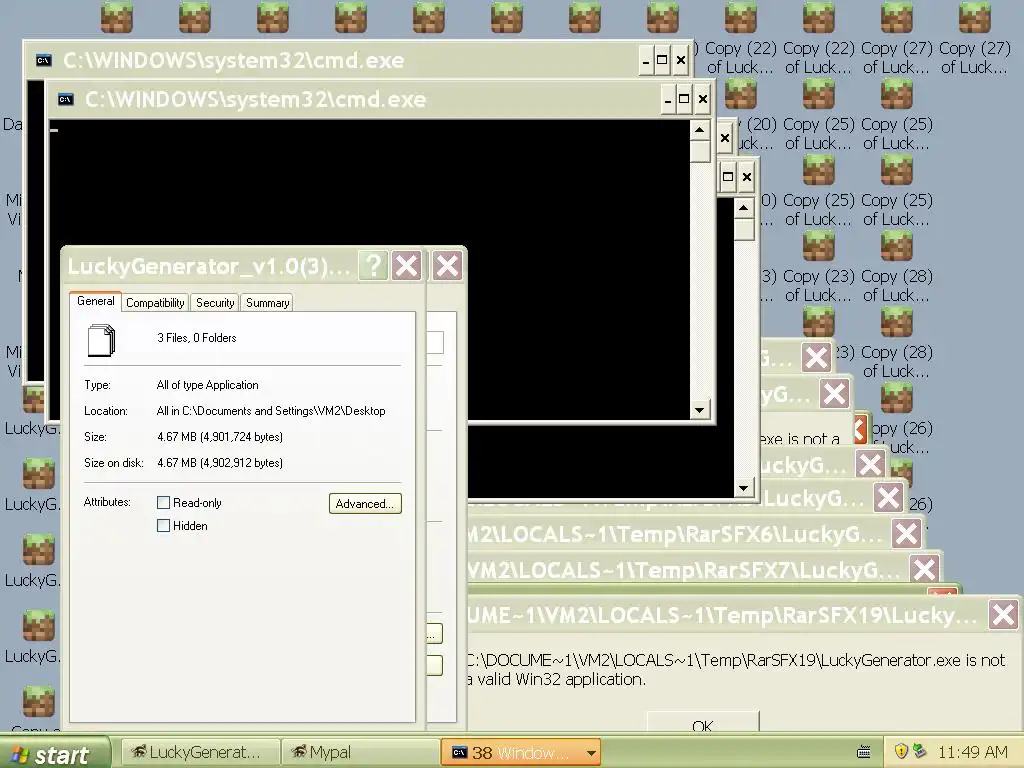Image resolution: width=1024 pixels, height=768 pixels.
Task: Click the front cmd.exe scrollbar thumb
Action: tap(699, 151)
